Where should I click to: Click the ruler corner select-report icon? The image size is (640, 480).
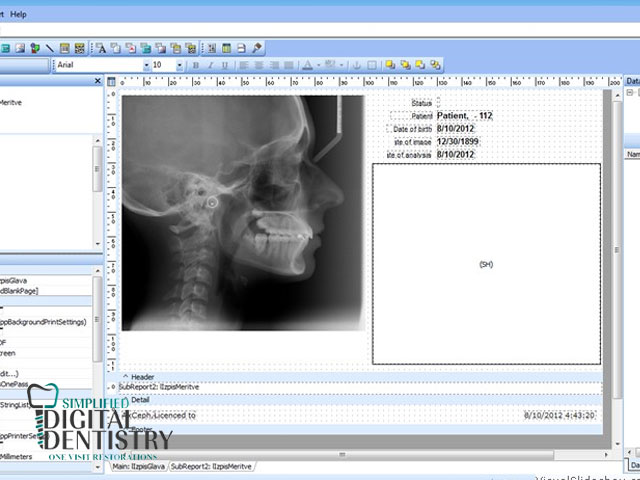pos(111,82)
